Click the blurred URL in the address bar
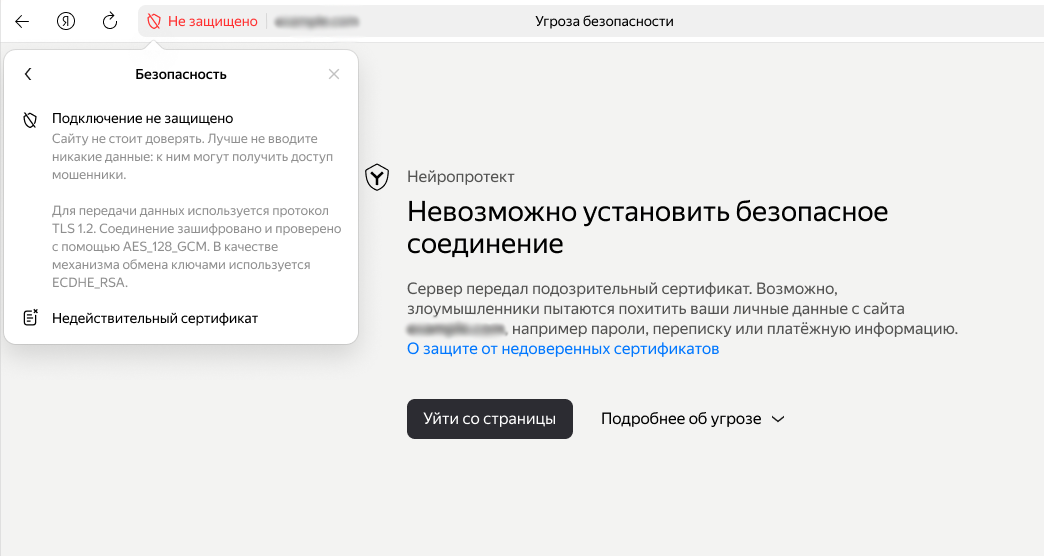 point(317,21)
